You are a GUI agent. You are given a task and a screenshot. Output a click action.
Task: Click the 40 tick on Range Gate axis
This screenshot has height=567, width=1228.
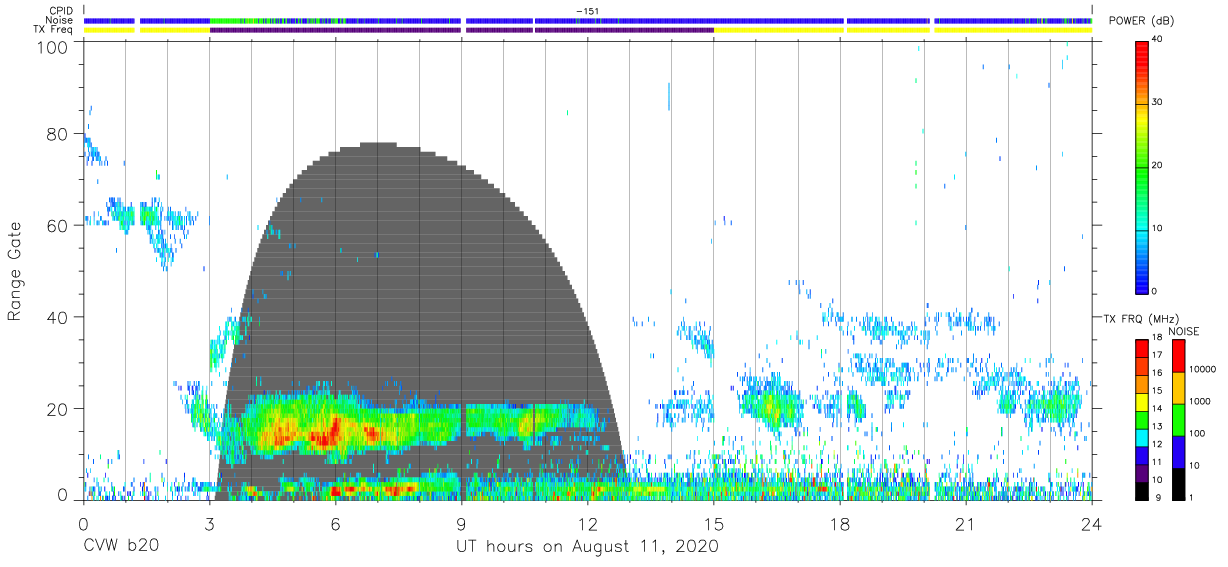coord(58,317)
